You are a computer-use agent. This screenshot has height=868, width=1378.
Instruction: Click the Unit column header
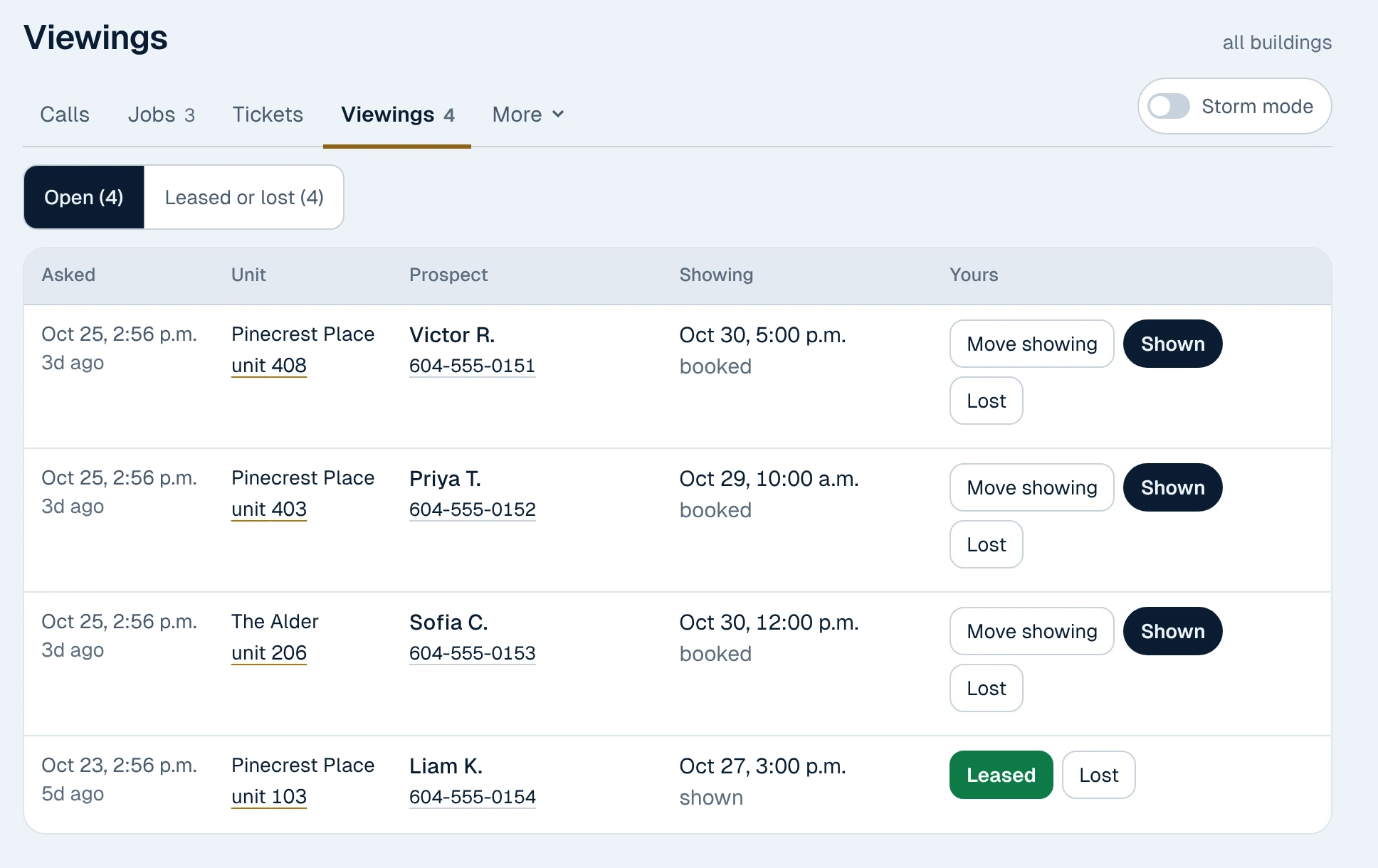point(248,275)
